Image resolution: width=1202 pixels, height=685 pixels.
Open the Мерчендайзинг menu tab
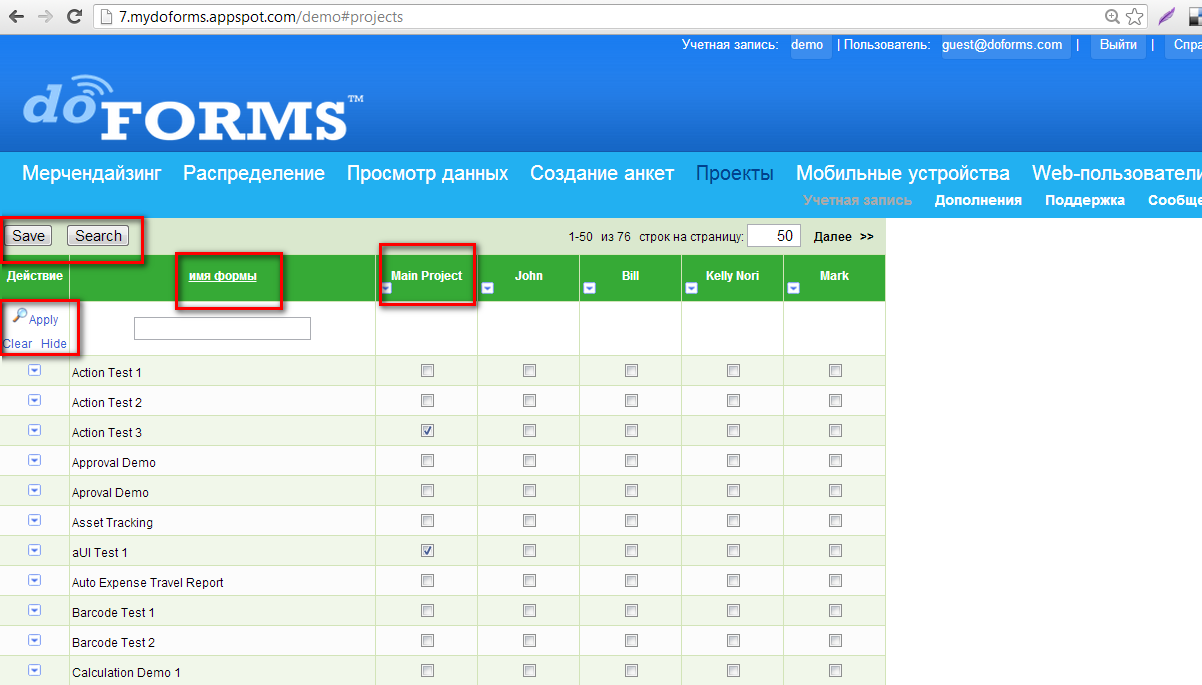point(91,173)
